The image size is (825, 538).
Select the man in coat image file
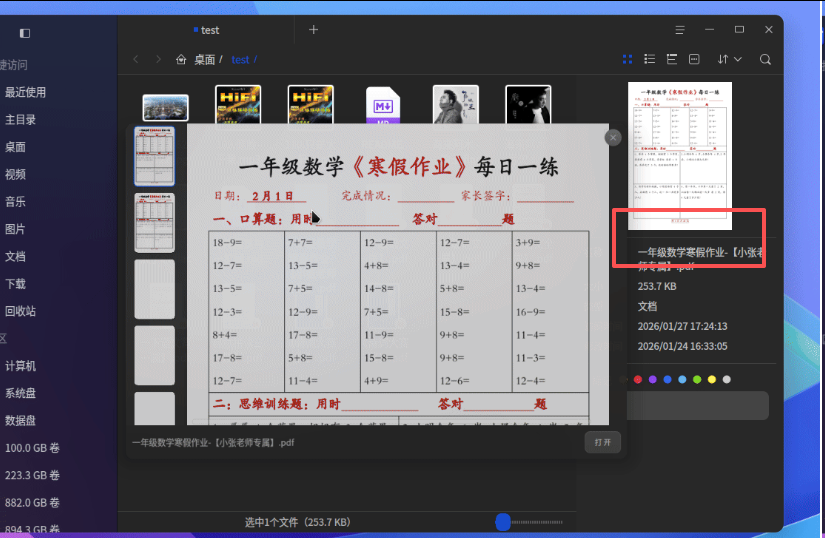pos(456,104)
